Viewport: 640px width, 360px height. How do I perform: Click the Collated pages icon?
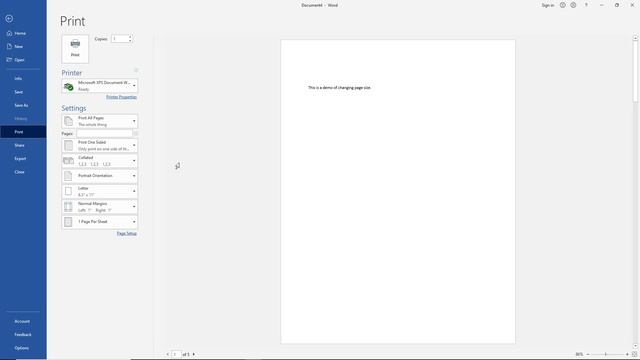(x=69, y=161)
